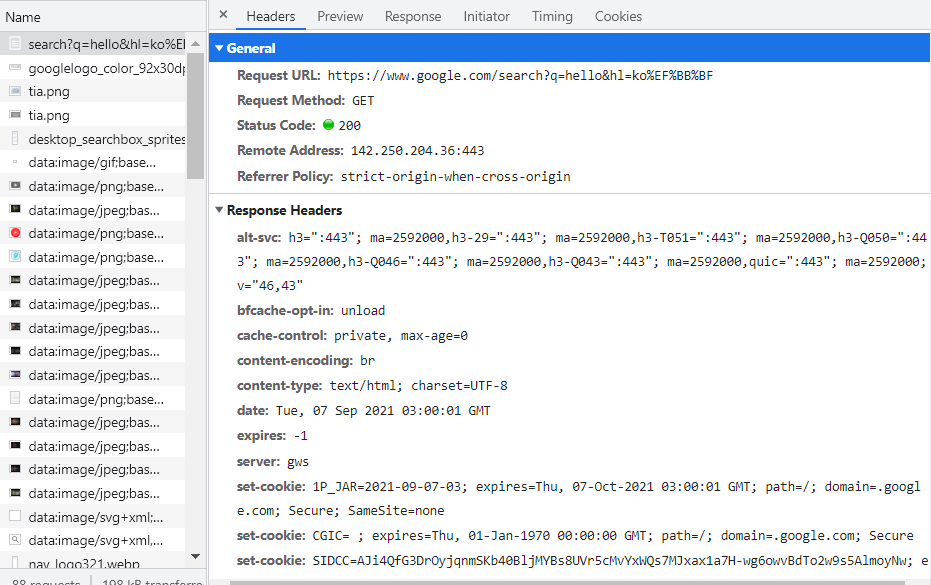Image resolution: width=931 pixels, height=585 pixels.
Task: Click the alt-svc header name
Action: tap(259, 238)
